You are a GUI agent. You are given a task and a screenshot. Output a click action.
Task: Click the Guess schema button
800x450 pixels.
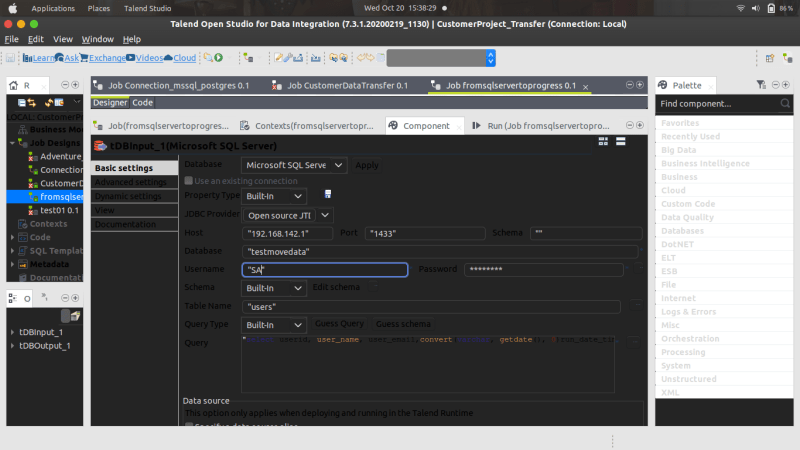[403, 324]
